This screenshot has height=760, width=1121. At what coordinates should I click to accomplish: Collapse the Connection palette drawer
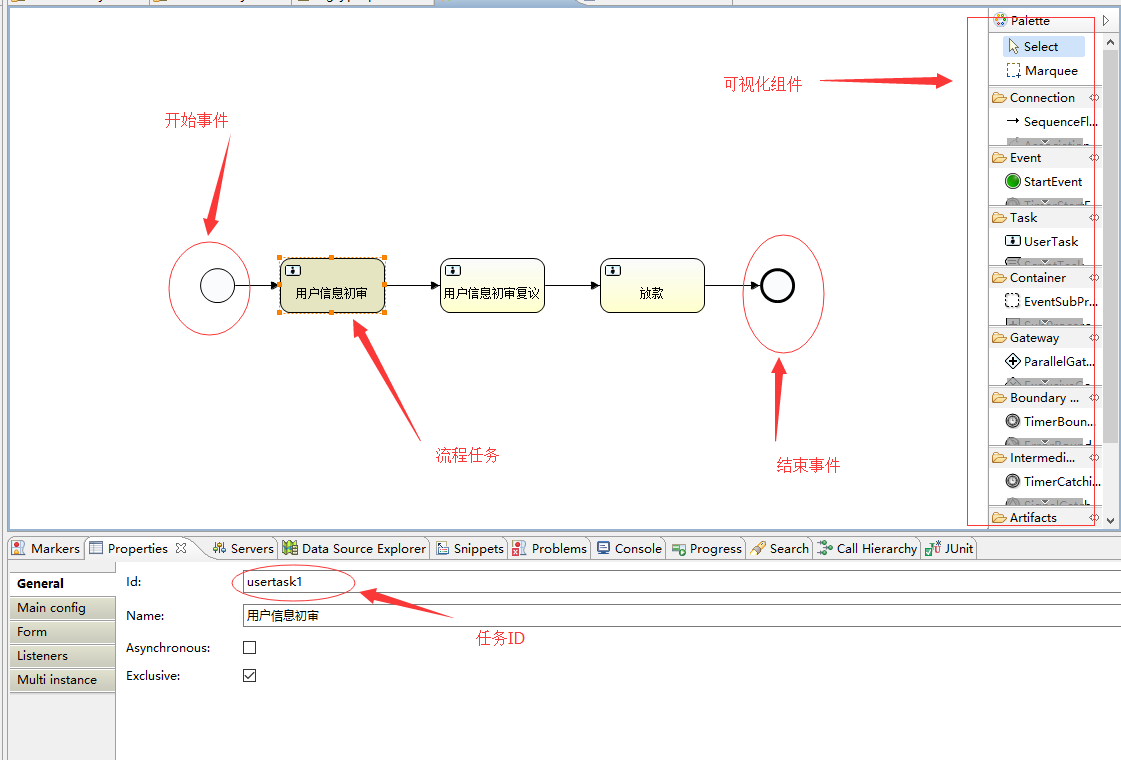(x=1045, y=97)
